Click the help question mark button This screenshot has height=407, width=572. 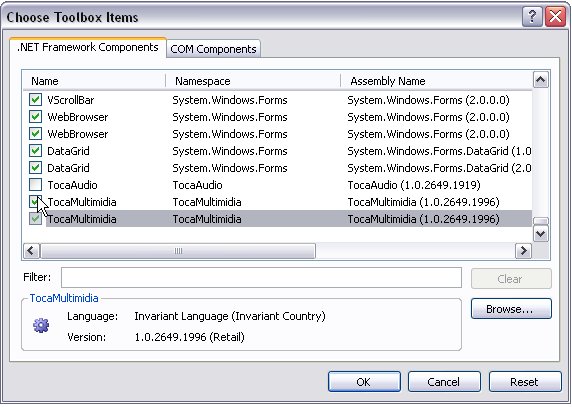pos(532,17)
